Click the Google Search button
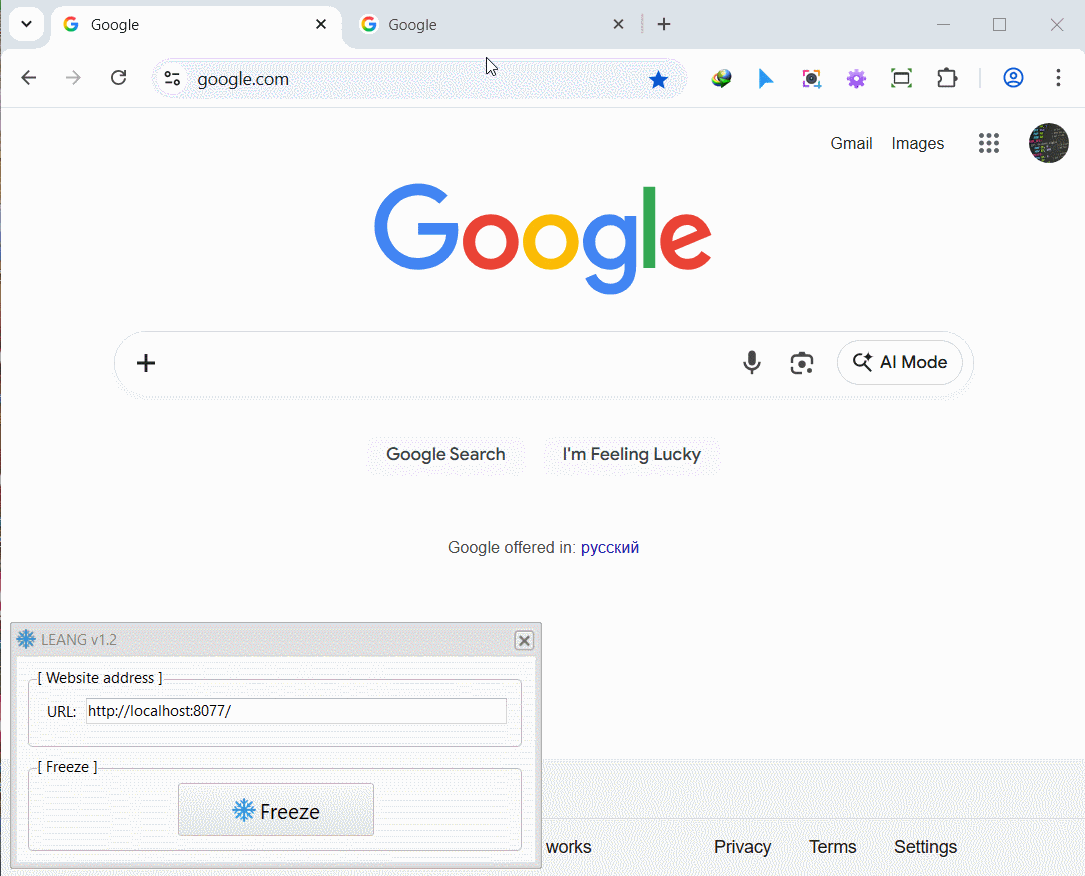Viewport: 1085px width, 876px height. [446, 454]
